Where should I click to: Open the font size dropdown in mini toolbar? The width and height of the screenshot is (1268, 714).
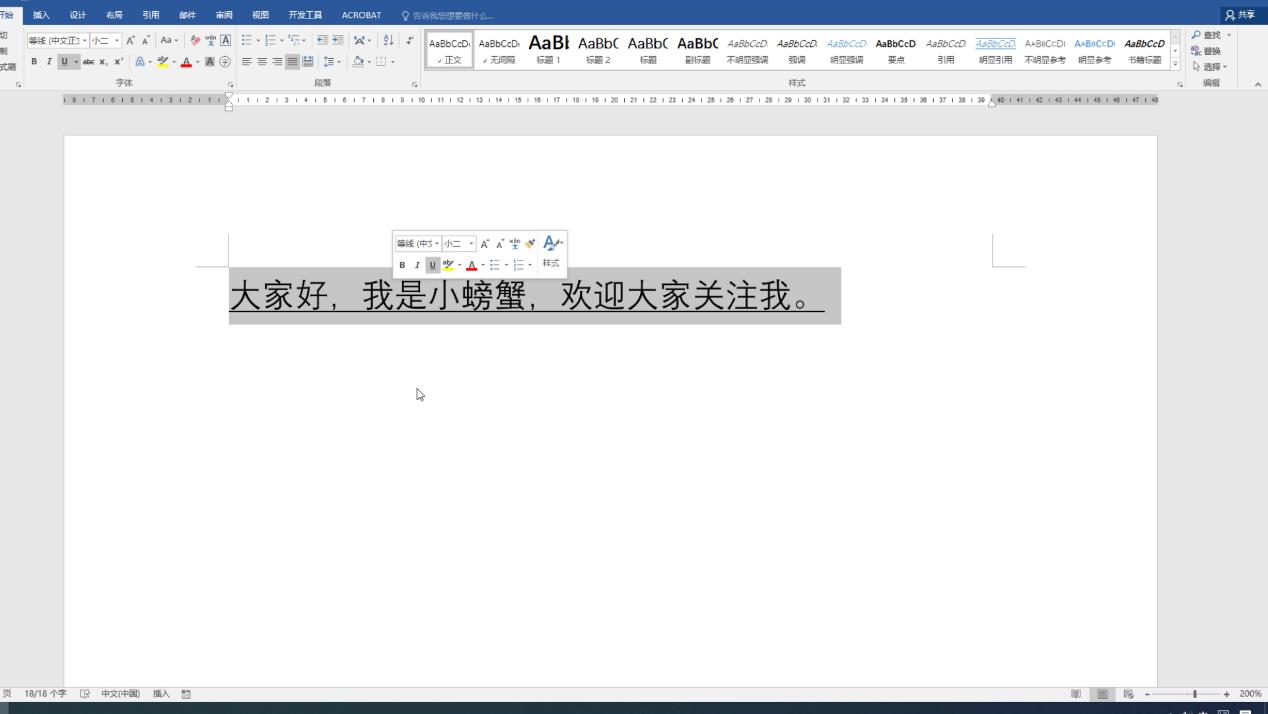coord(471,243)
